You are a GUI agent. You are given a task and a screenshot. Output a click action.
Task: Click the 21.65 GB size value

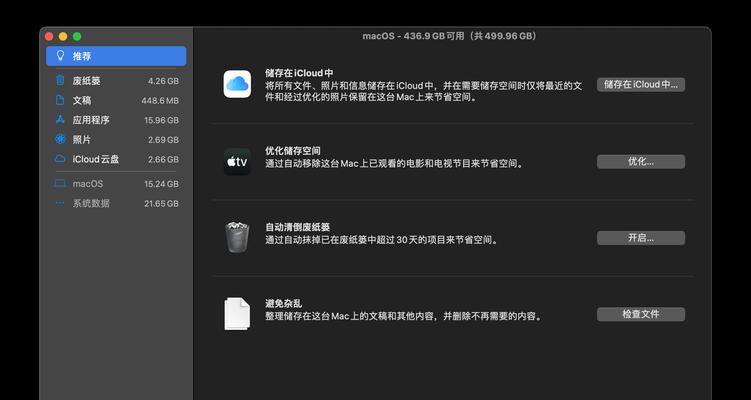pyautogui.click(x=161, y=204)
